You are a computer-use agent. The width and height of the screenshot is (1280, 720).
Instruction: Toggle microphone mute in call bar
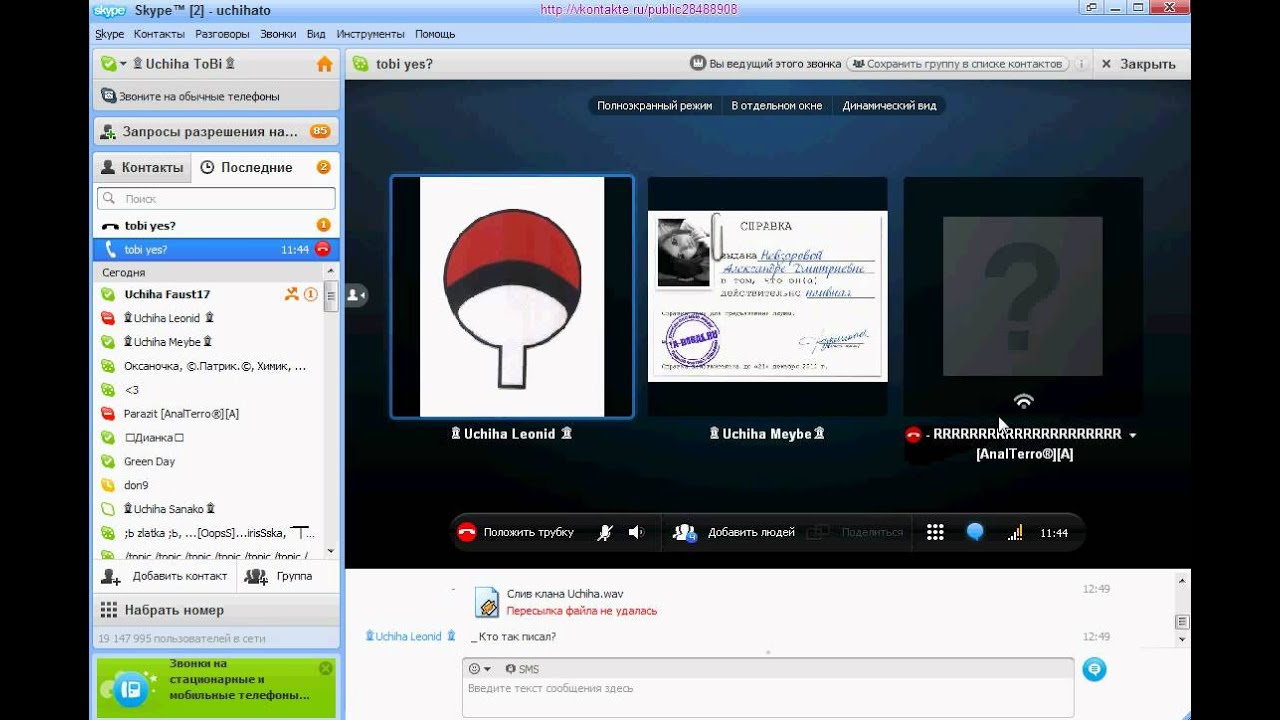pyautogui.click(x=605, y=533)
